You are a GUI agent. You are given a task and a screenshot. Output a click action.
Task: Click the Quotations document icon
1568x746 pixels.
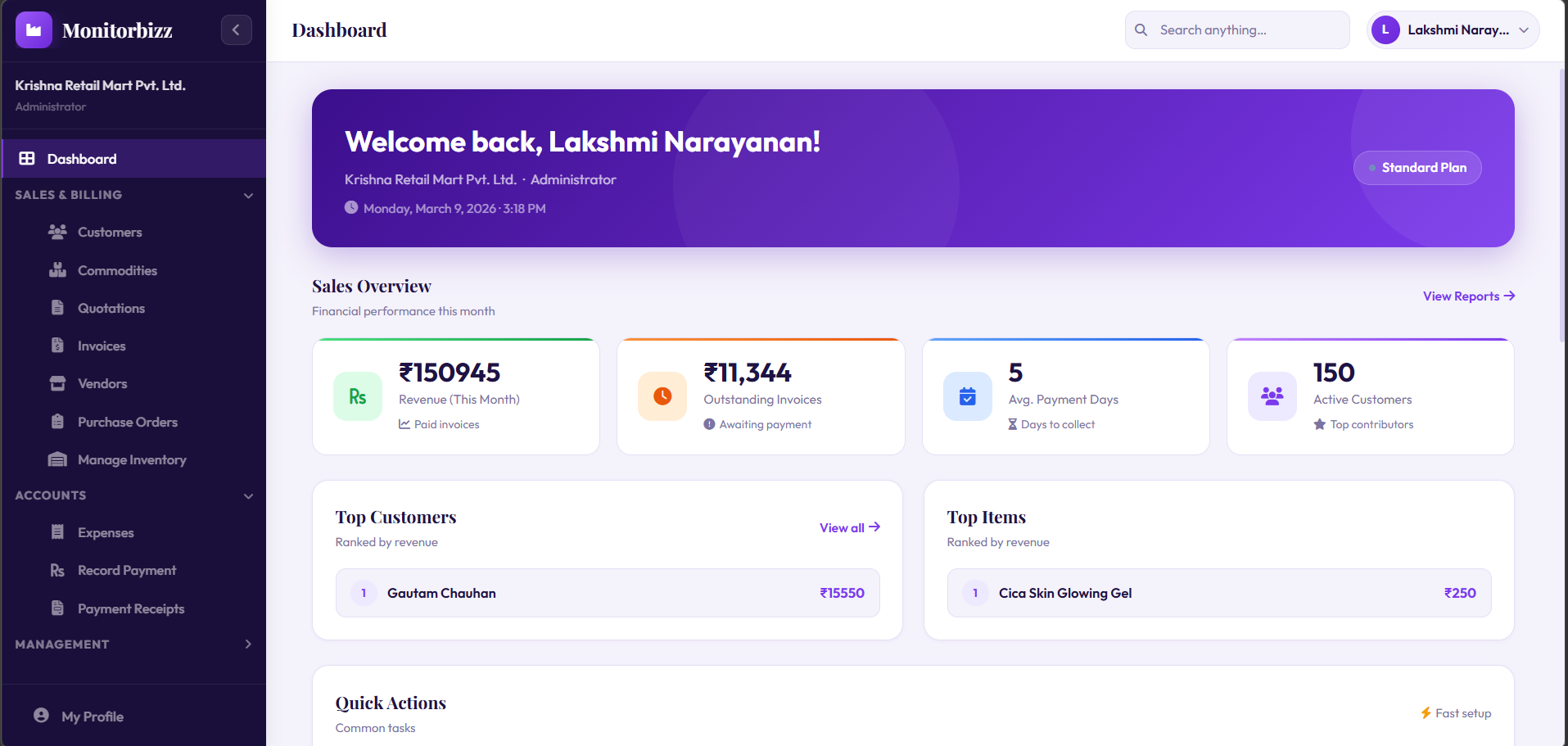click(56, 307)
